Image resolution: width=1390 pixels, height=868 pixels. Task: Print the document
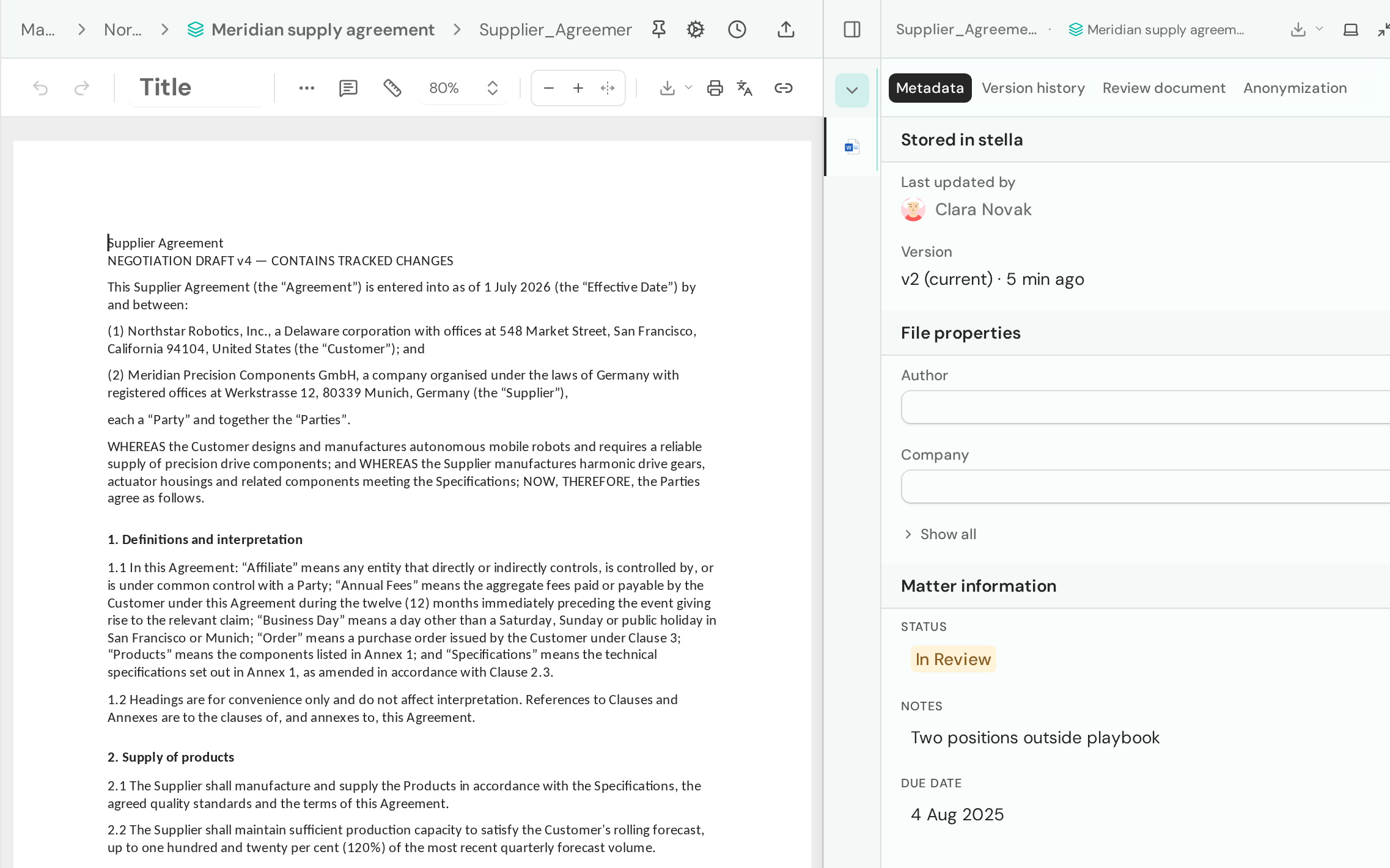[715, 88]
